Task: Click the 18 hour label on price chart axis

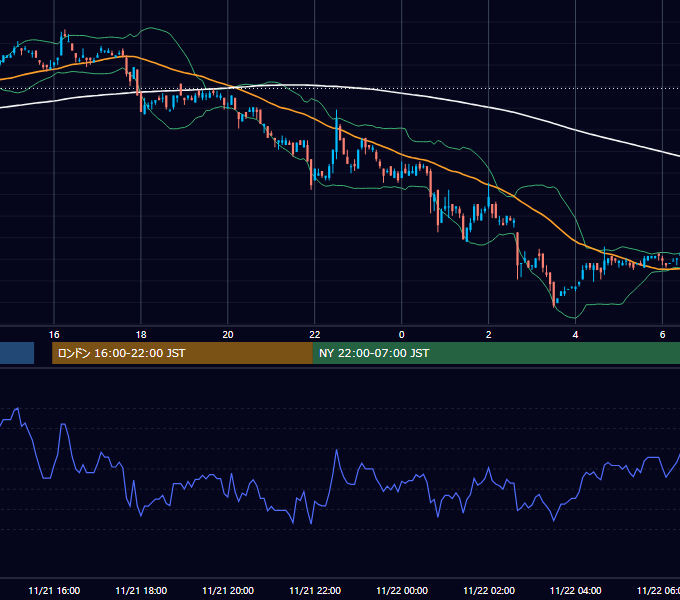Action: [x=141, y=334]
